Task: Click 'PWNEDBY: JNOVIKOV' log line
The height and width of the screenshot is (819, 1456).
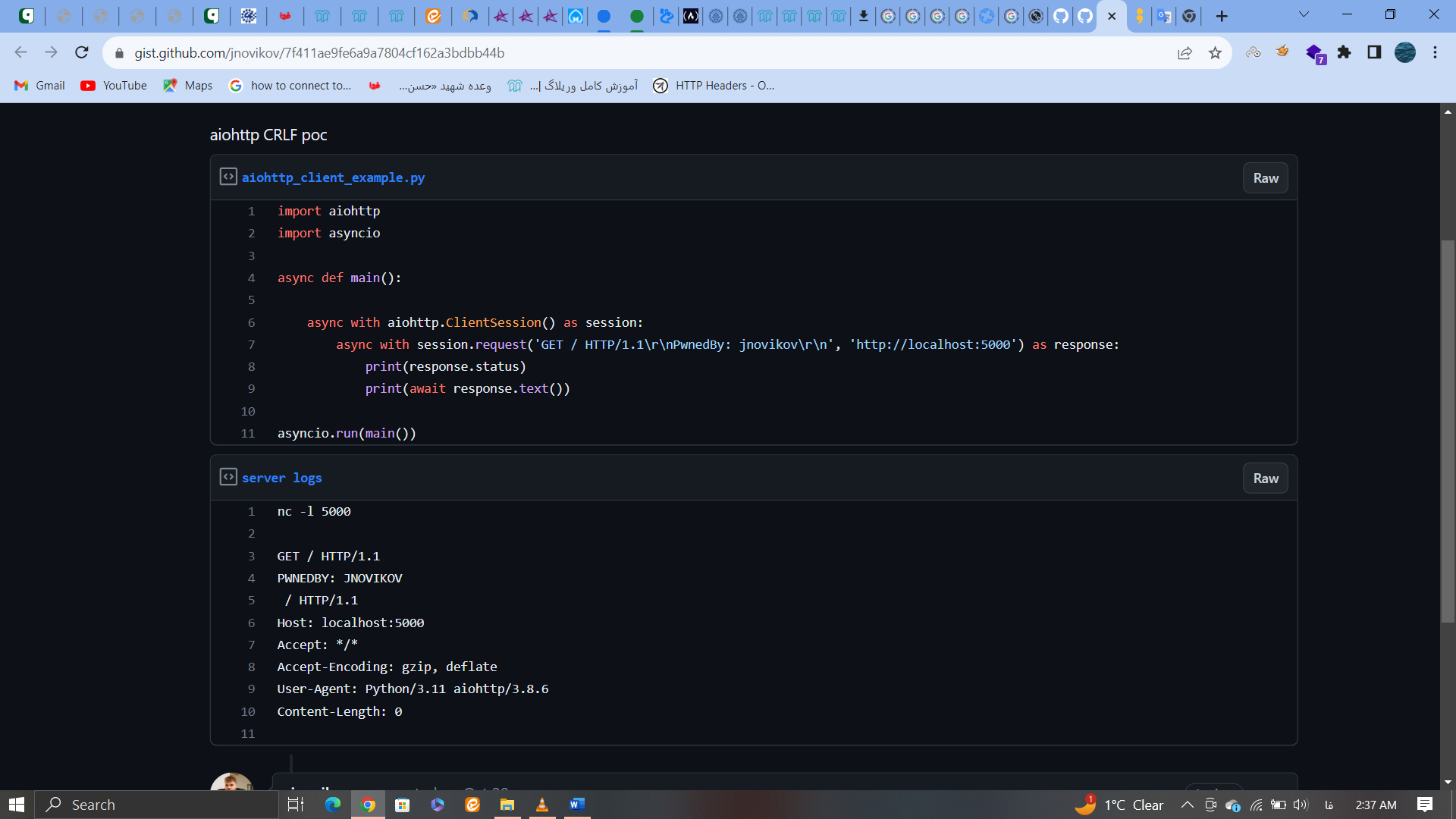Action: pyautogui.click(x=340, y=578)
